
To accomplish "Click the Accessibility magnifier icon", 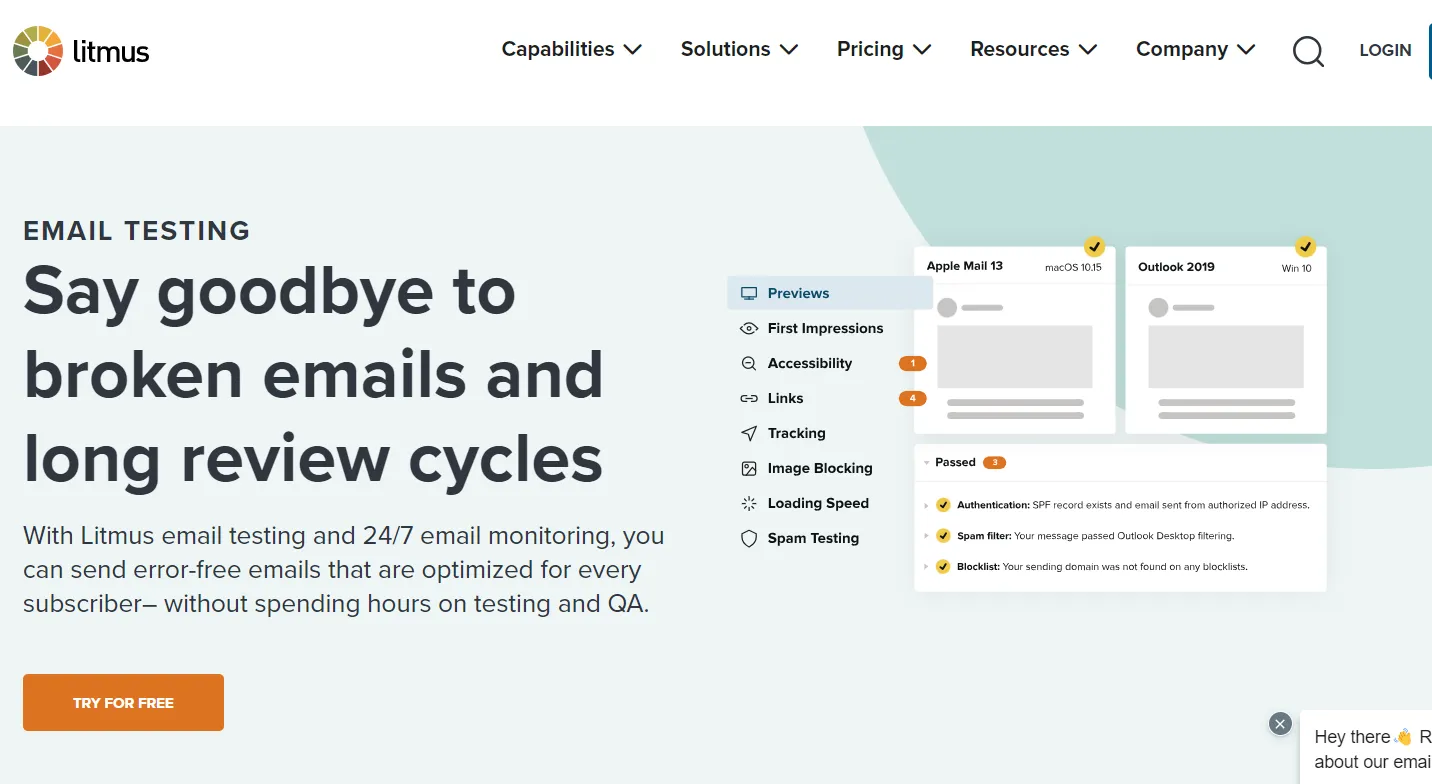I will coord(749,363).
